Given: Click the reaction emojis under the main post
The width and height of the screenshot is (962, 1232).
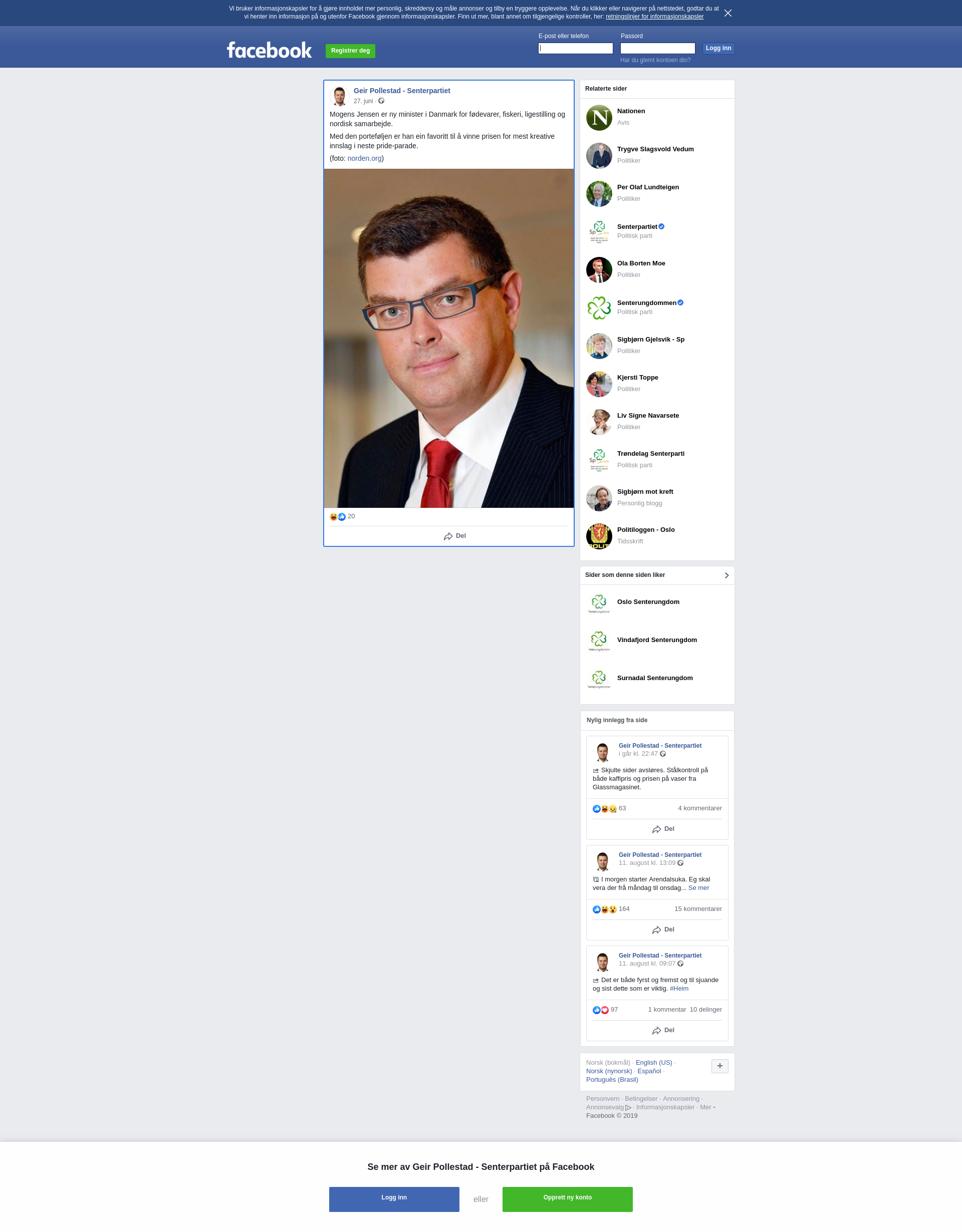Looking at the screenshot, I should 337,517.
